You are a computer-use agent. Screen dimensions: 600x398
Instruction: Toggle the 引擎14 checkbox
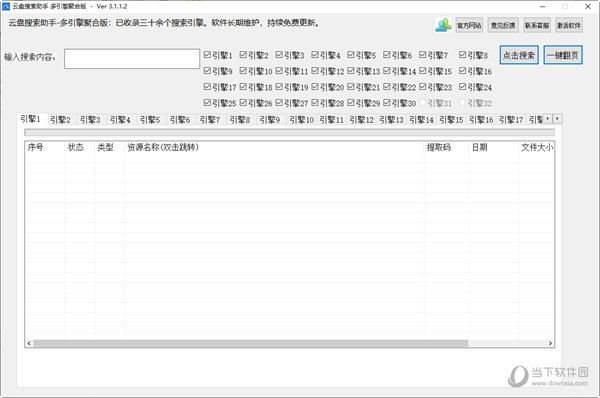coord(387,71)
